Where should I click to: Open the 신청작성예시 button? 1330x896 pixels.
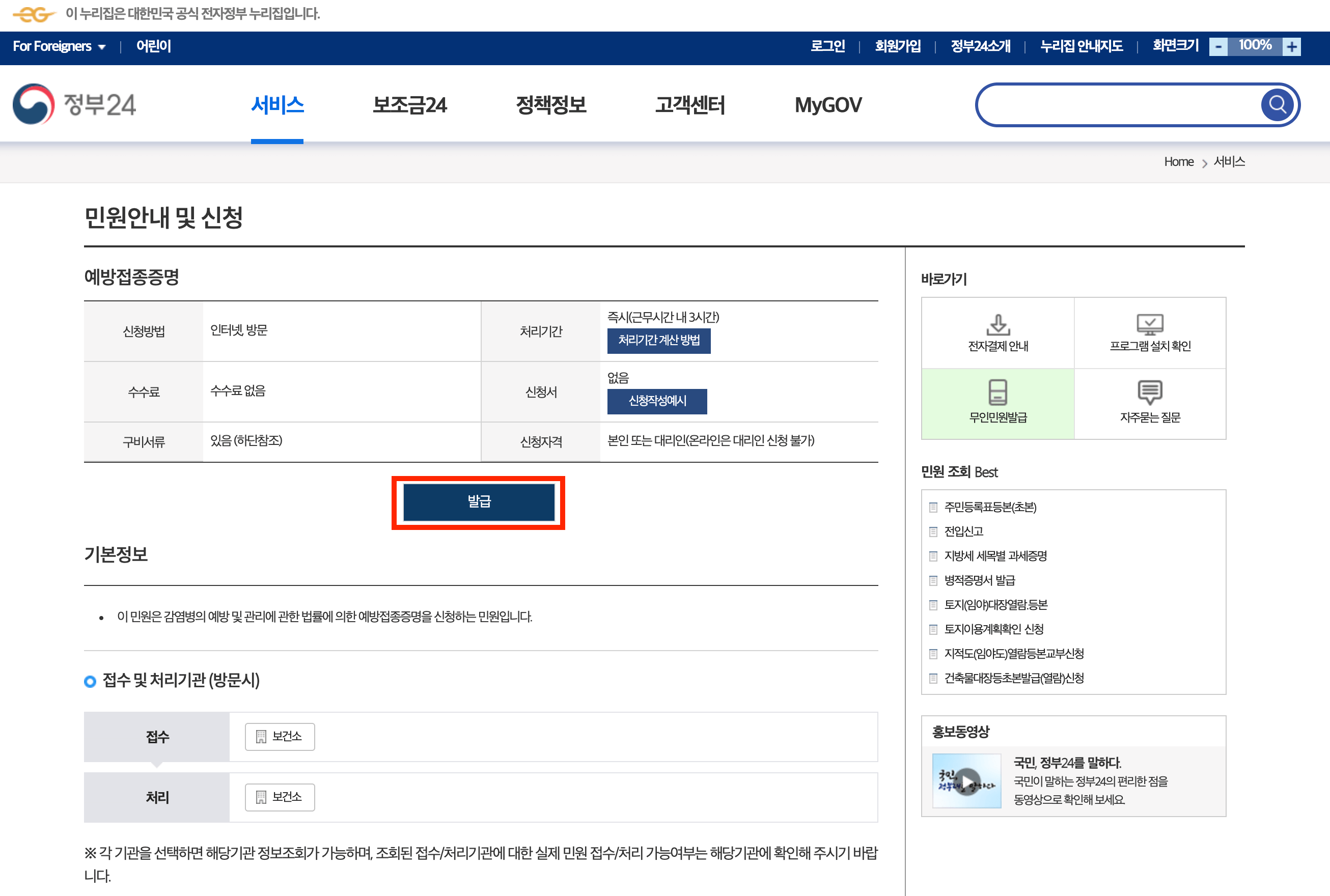[657, 401]
